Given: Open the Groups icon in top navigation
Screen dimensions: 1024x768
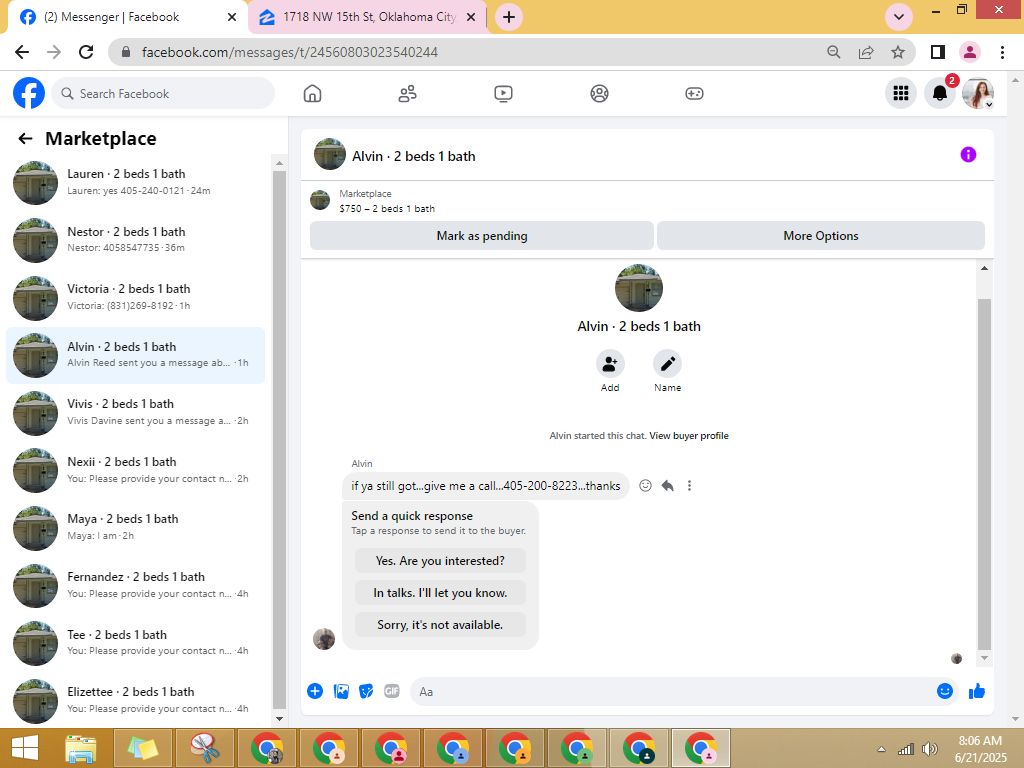Looking at the screenshot, I should point(599,93).
